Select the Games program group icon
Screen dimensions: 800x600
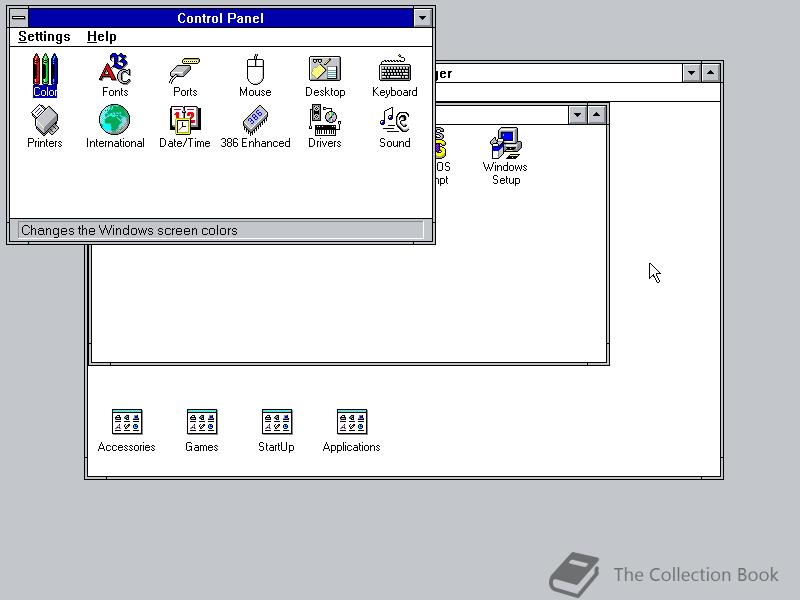click(x=202, y=431)
